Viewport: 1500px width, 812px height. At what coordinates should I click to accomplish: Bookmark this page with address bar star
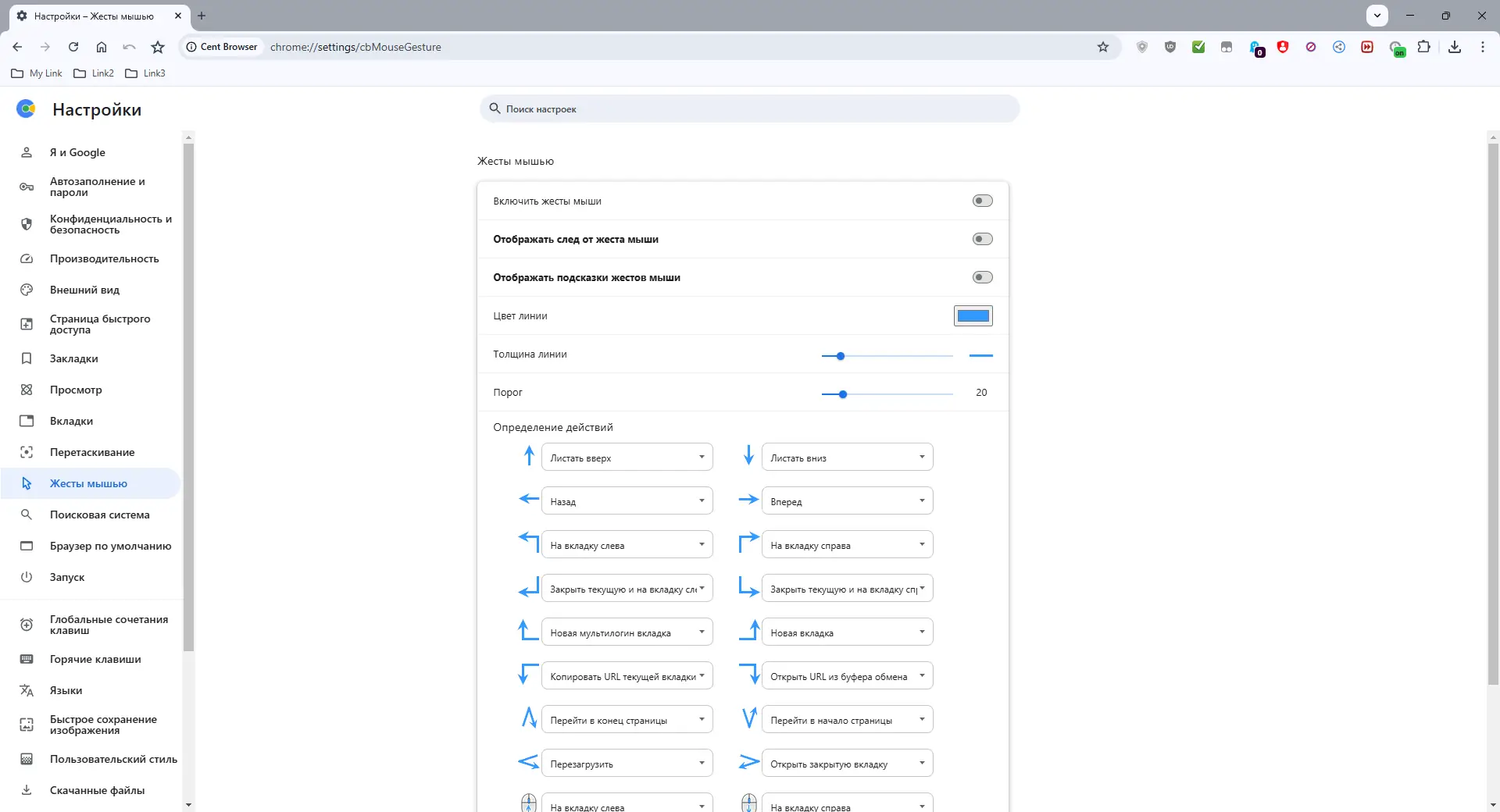click(1103, 47)
